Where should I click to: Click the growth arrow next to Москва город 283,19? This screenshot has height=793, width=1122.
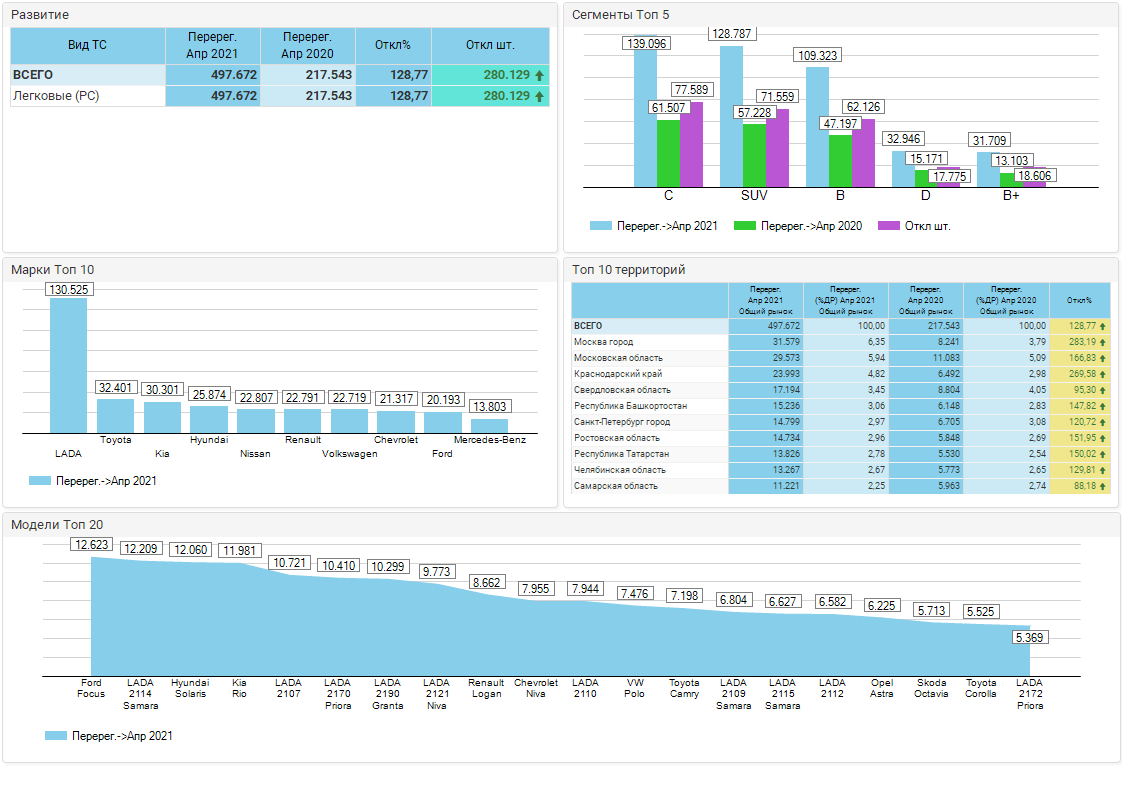[1102, 342]
